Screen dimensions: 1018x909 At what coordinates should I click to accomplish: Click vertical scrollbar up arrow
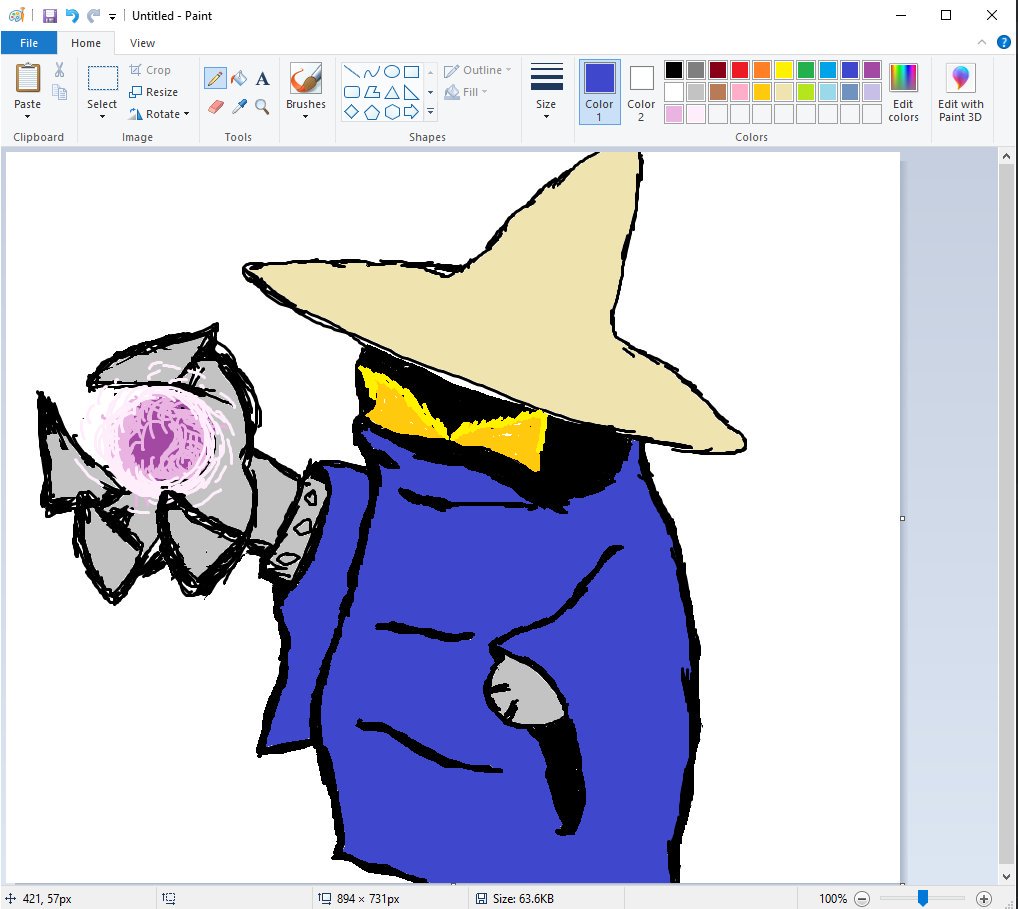[1006, 156]
